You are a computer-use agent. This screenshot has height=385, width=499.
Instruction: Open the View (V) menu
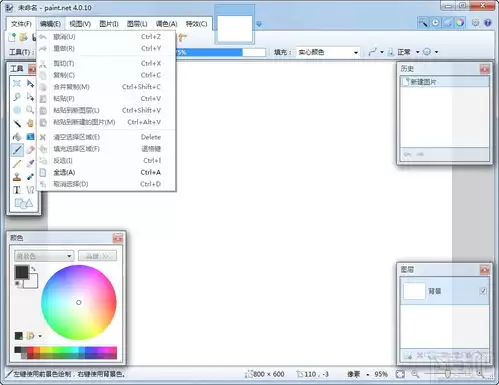(x=80, y=24)
